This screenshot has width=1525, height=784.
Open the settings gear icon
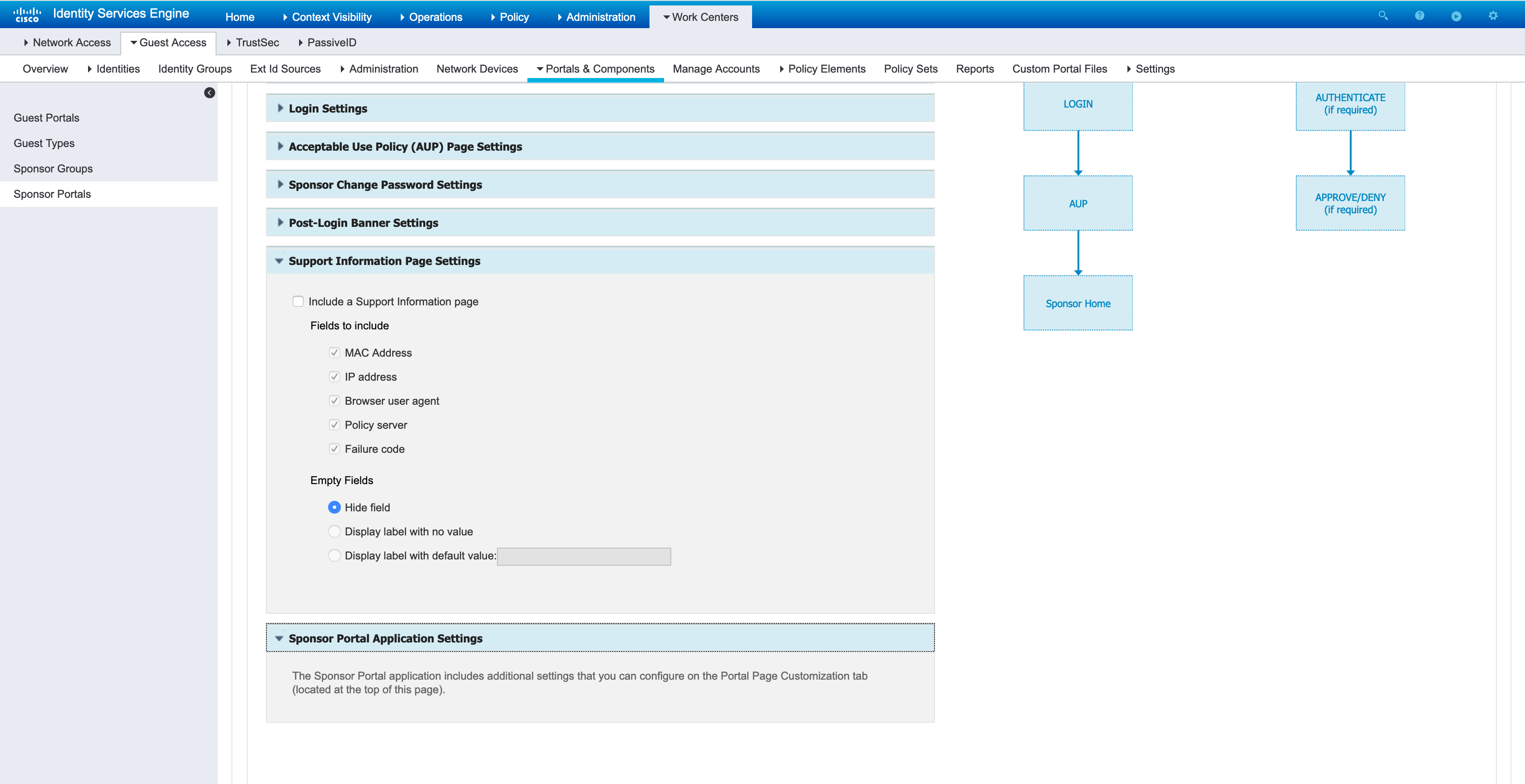tap(1493, 16)
